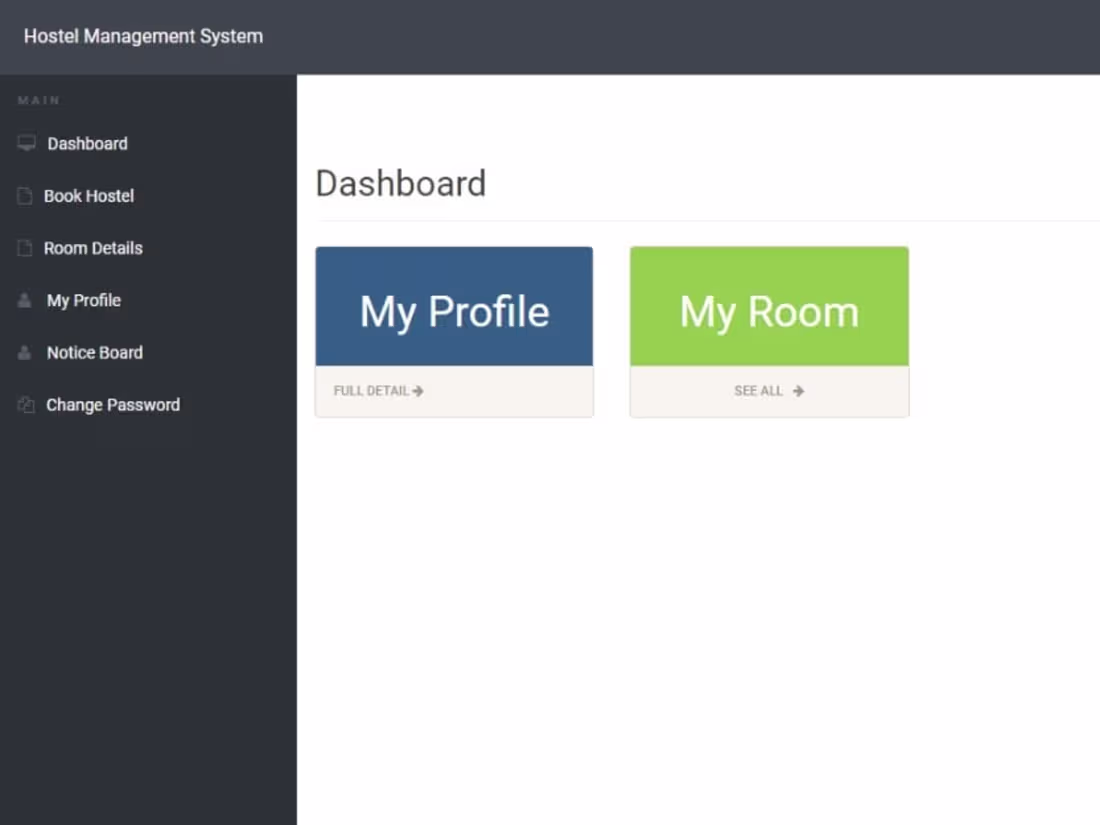Select My Profile in the sidebar

(x=83, y=300)
